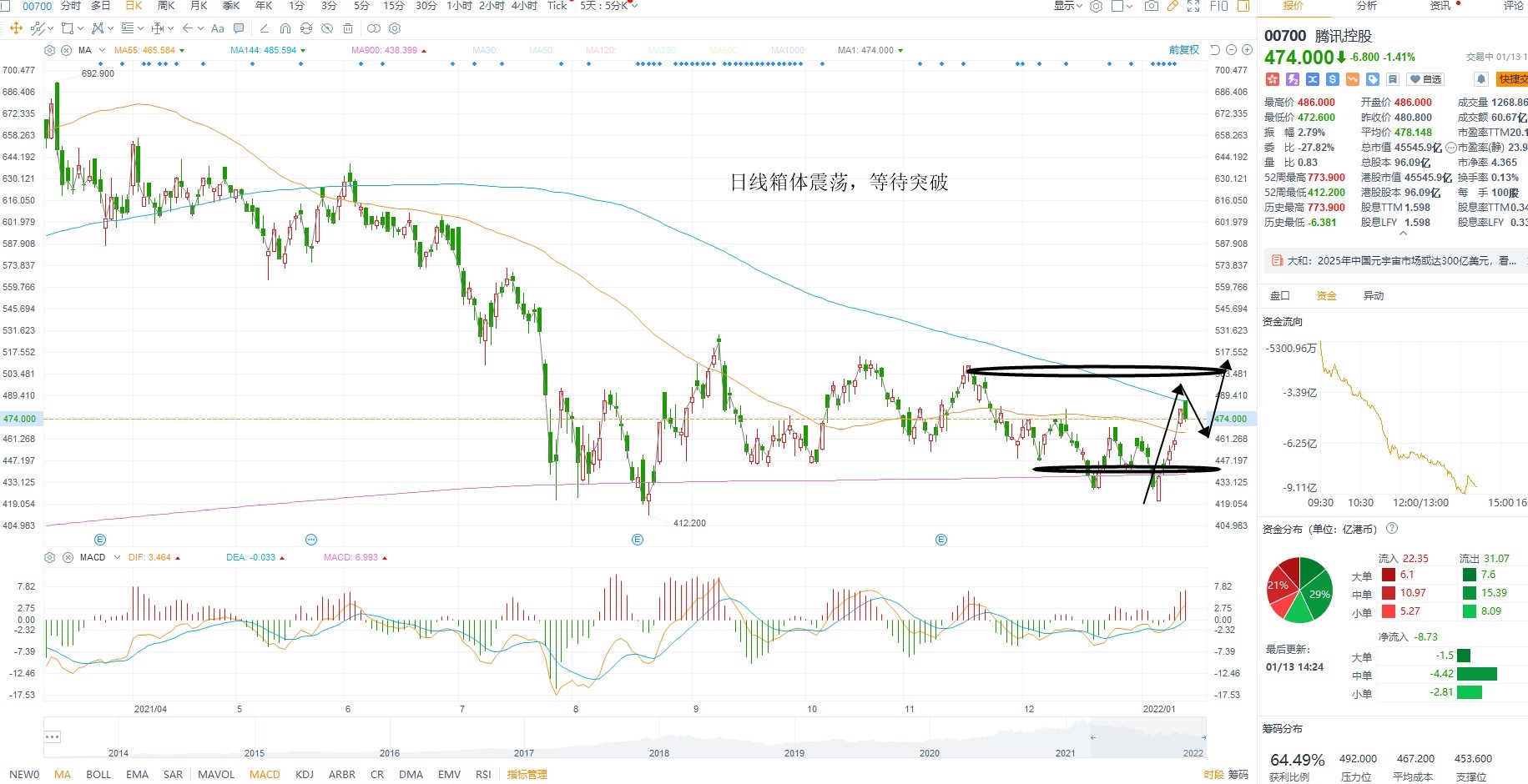Switch to 月K monthly candlestick
This screenshot has width=1528, height=784.
coord(199,6)
